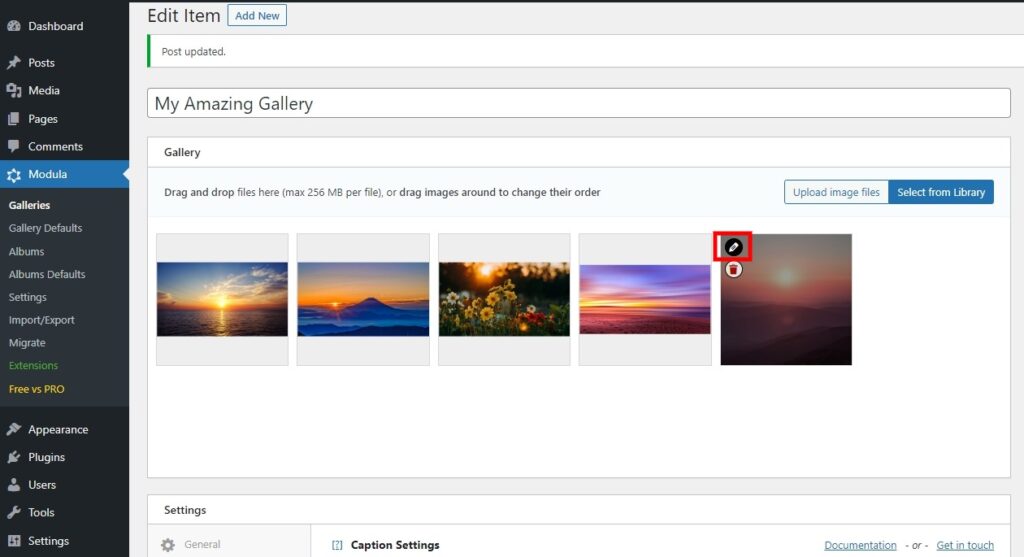Click the Media icon in the sidebar
This screenshot has width=1024, height=557.
tap(14, 90)
